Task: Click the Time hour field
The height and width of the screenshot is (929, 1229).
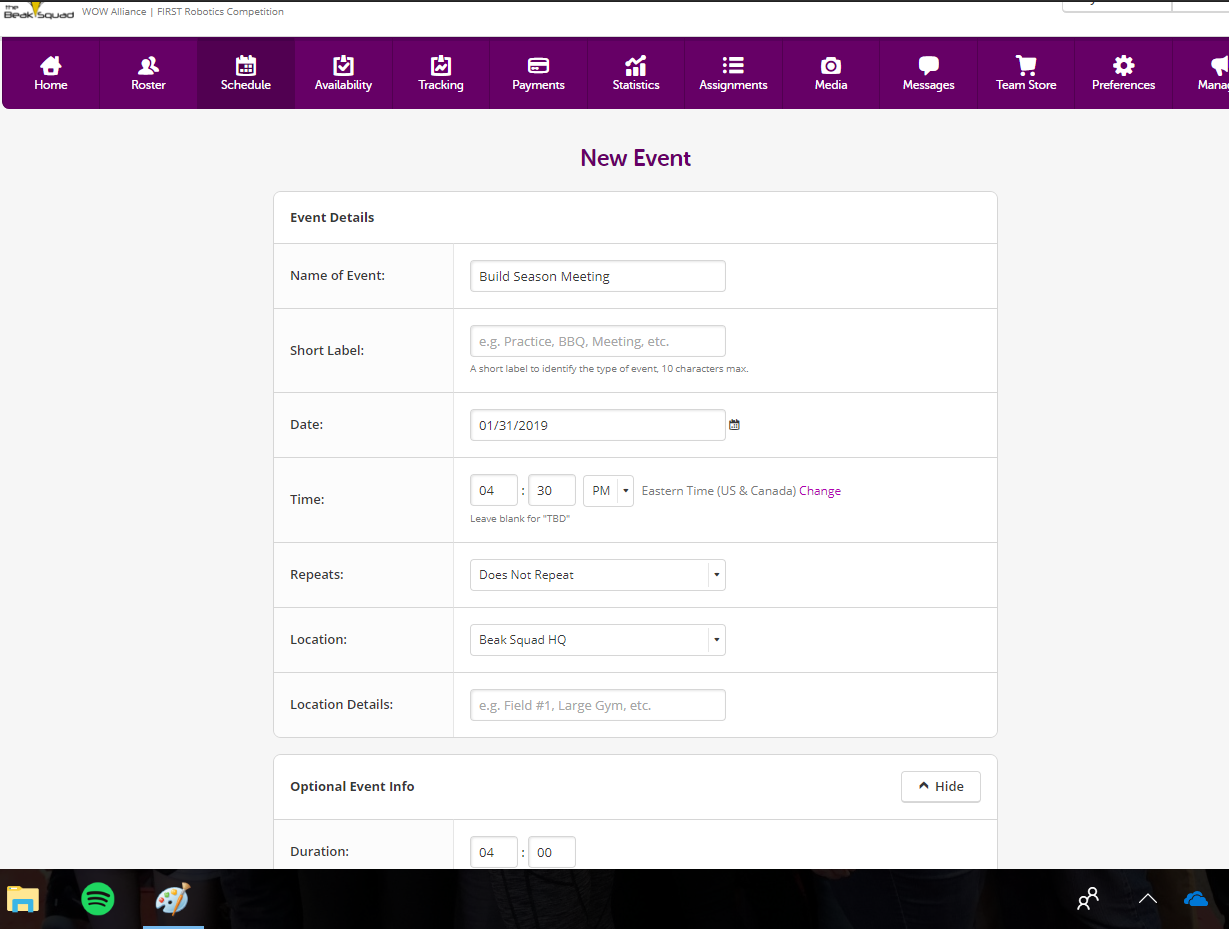Action: click(x=494, y=491)
